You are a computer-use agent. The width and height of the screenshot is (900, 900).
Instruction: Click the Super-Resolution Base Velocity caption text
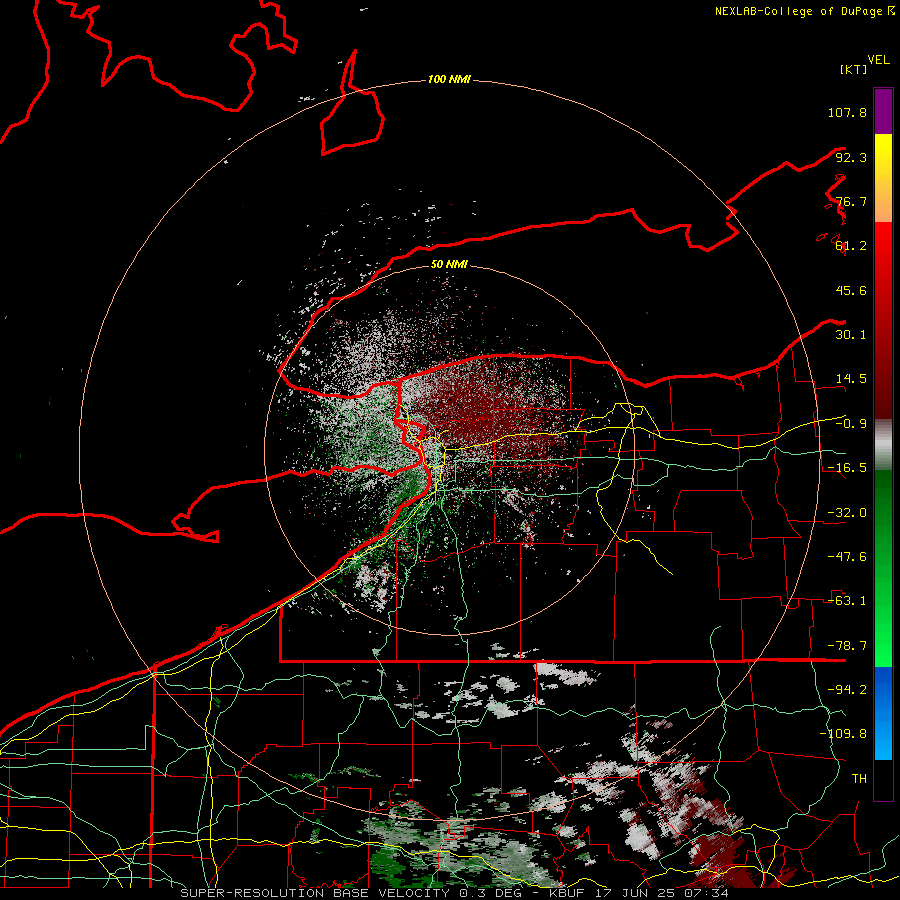coord(454,893)
